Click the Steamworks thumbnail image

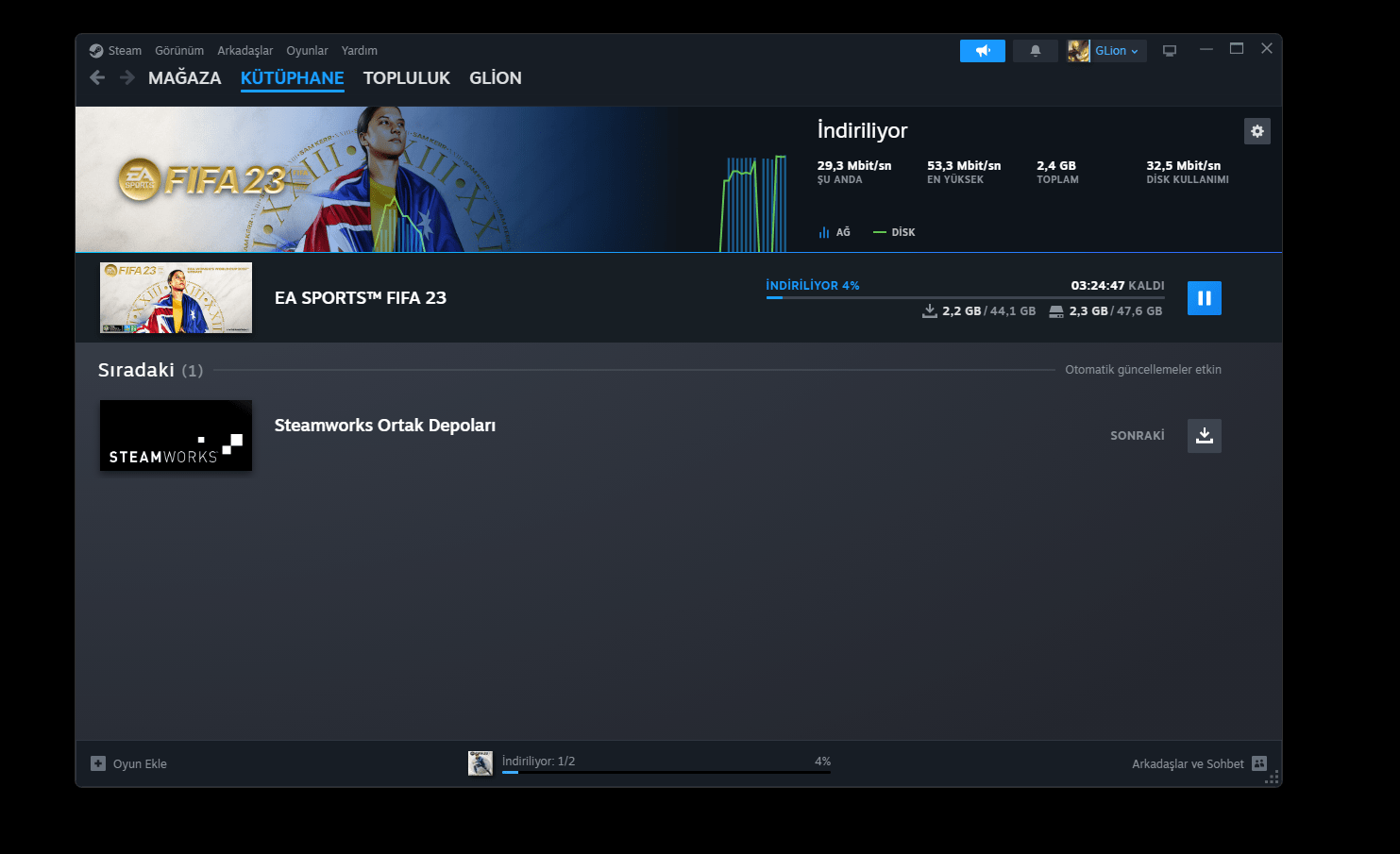click(177, 435)
